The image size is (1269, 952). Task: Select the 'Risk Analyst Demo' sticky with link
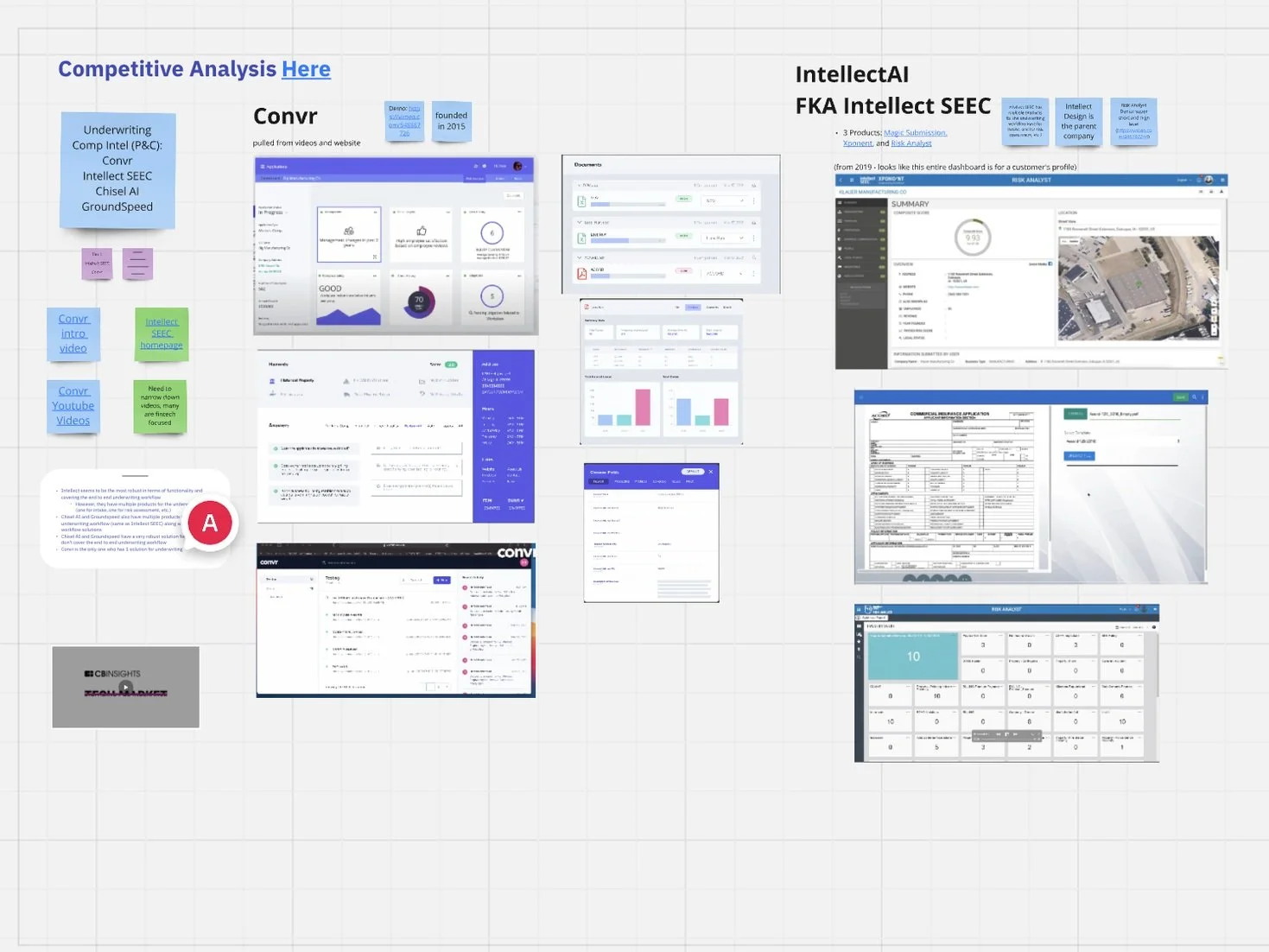(x=1133, y=121)
